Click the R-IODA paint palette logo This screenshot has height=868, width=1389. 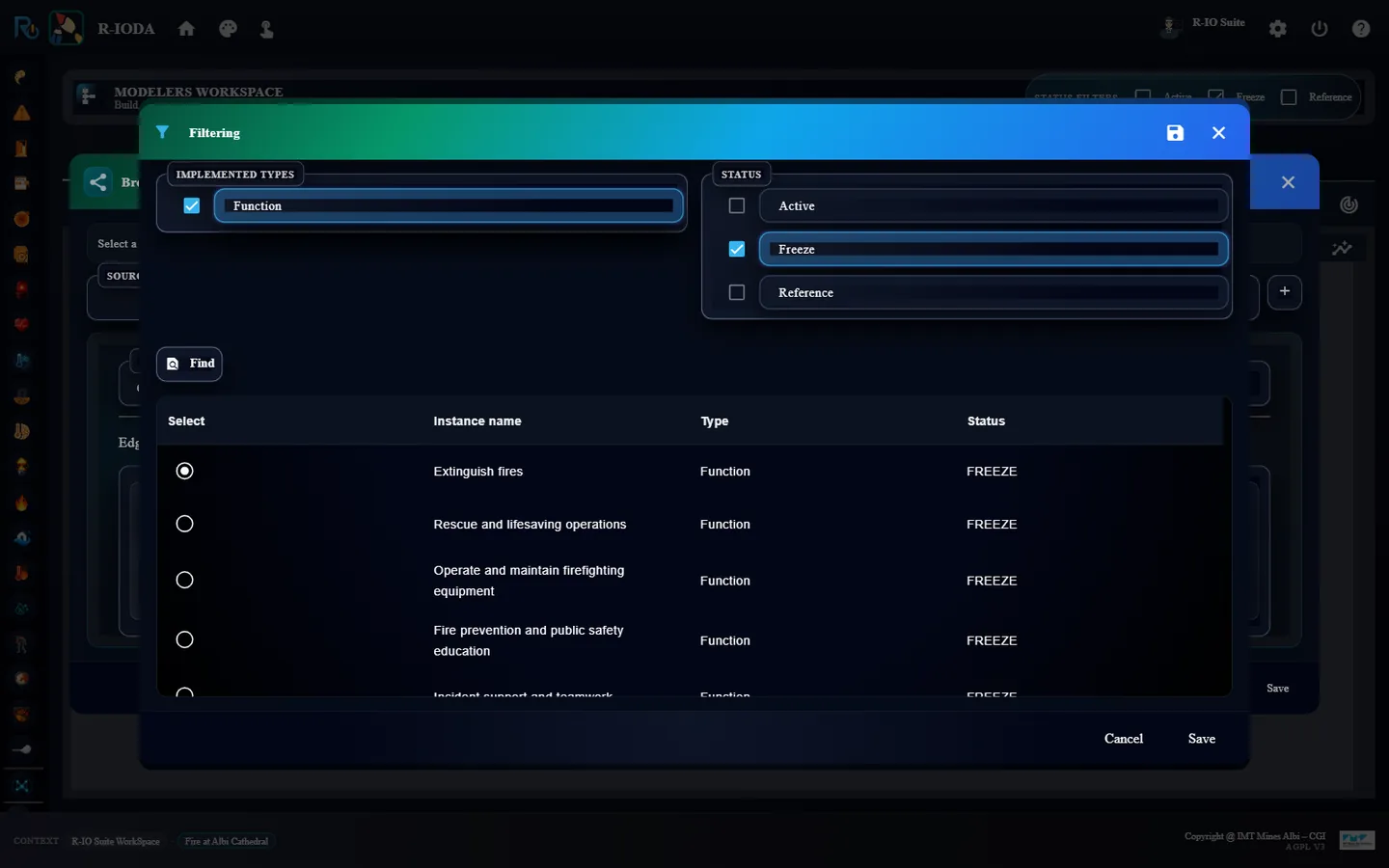click(67, 28)
